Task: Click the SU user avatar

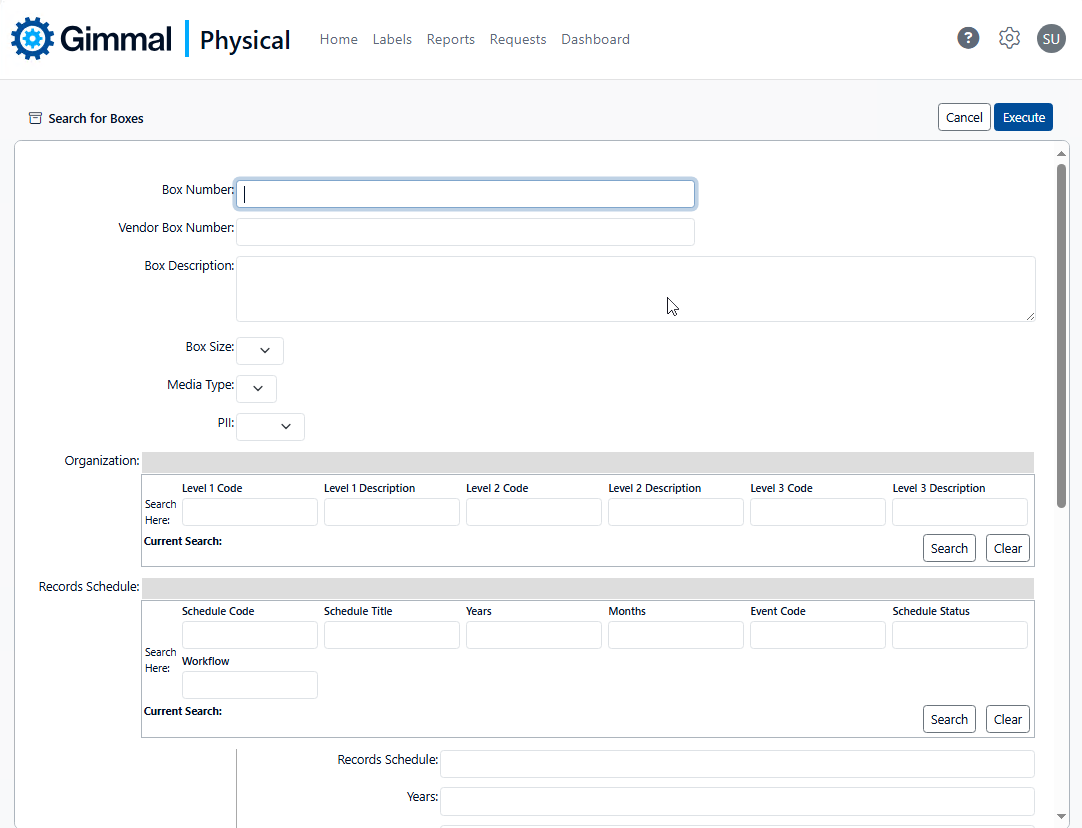Action: click(x=1051, y=39)
